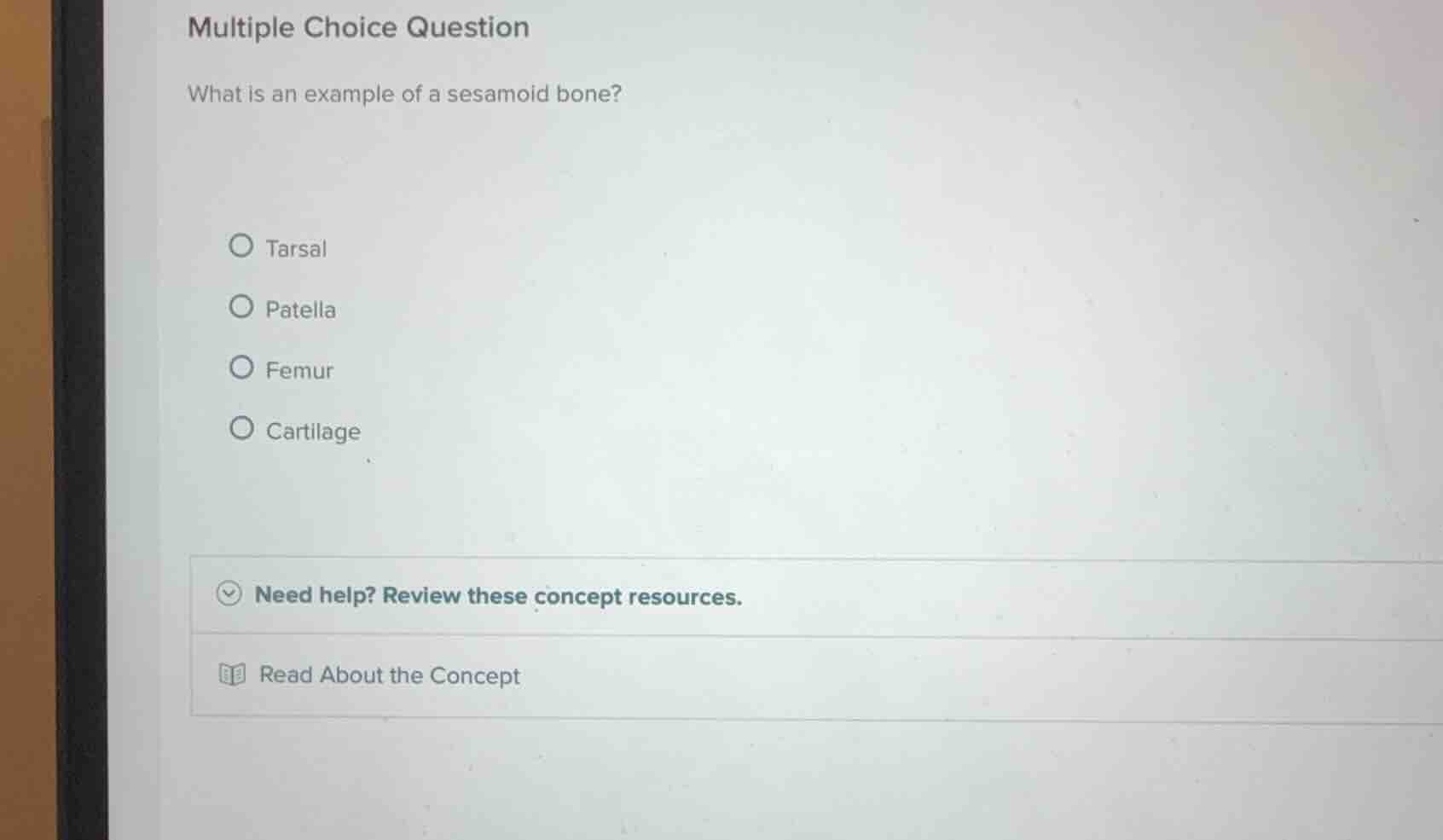
Task: Collapse concept resources with the circled chevron icon
Action: [x=229, y=594]
